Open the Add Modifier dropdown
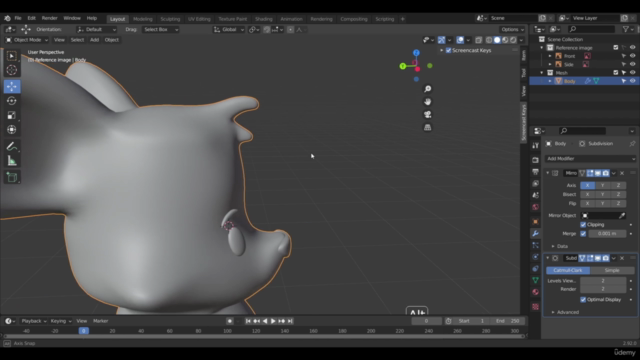The width and height of the screenshot is (640, 360). point(591,159)
